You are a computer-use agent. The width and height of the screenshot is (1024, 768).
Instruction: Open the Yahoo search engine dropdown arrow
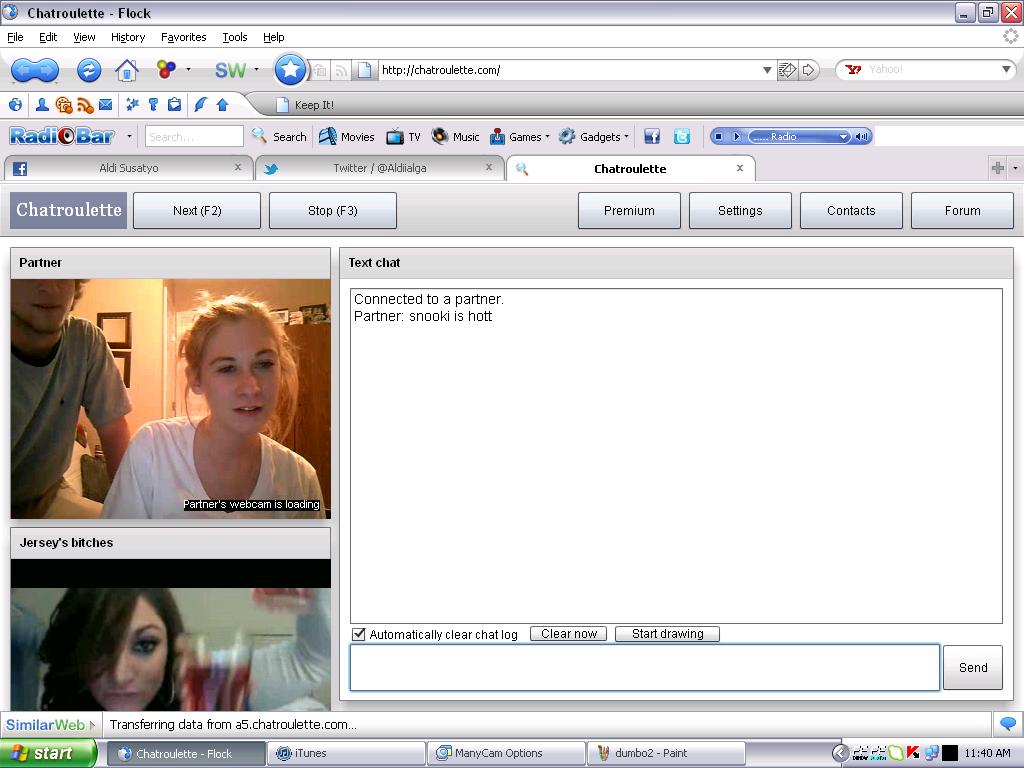pos(1006,69)
